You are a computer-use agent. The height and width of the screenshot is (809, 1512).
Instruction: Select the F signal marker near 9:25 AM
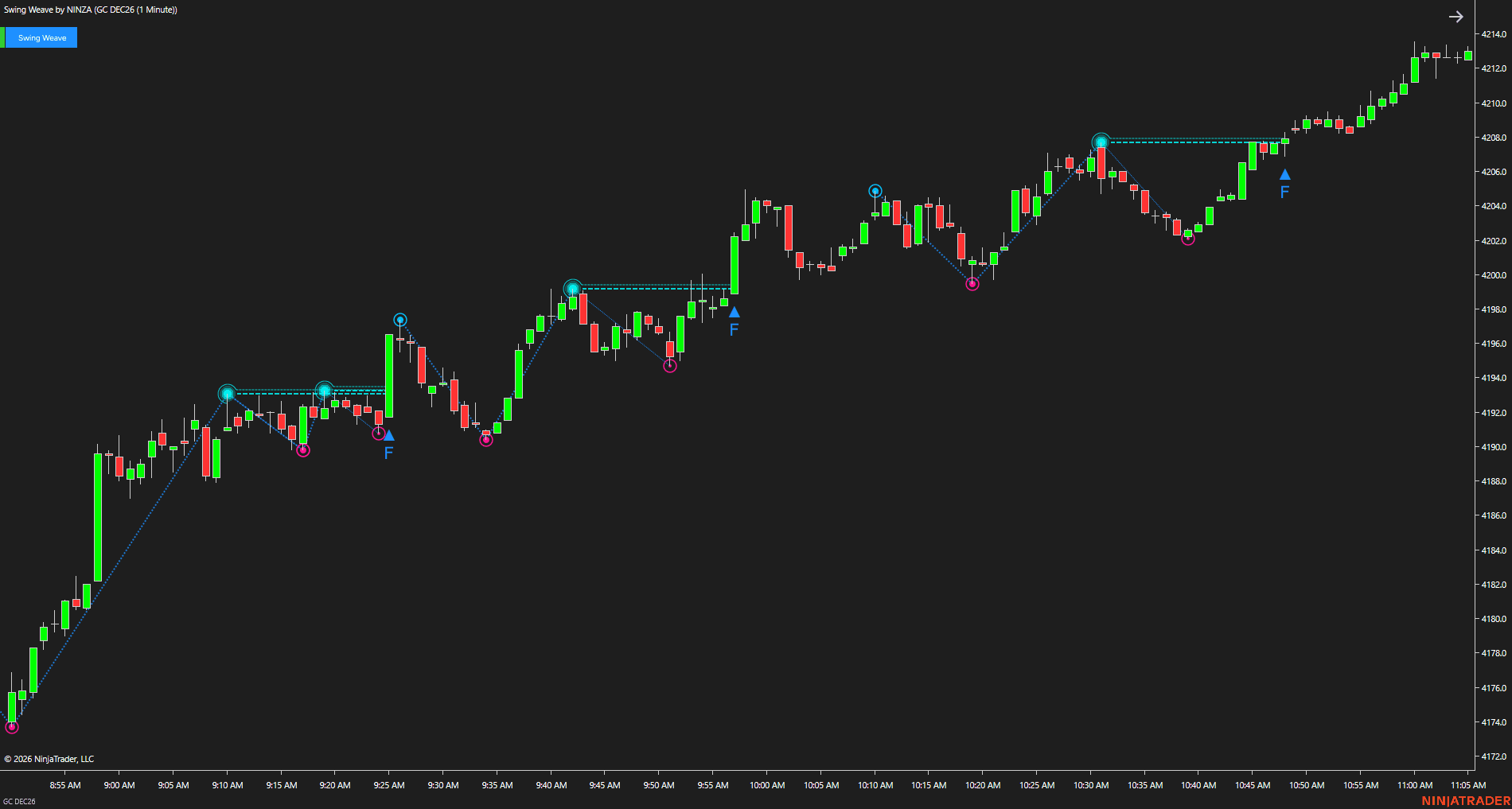click(388, 453)
